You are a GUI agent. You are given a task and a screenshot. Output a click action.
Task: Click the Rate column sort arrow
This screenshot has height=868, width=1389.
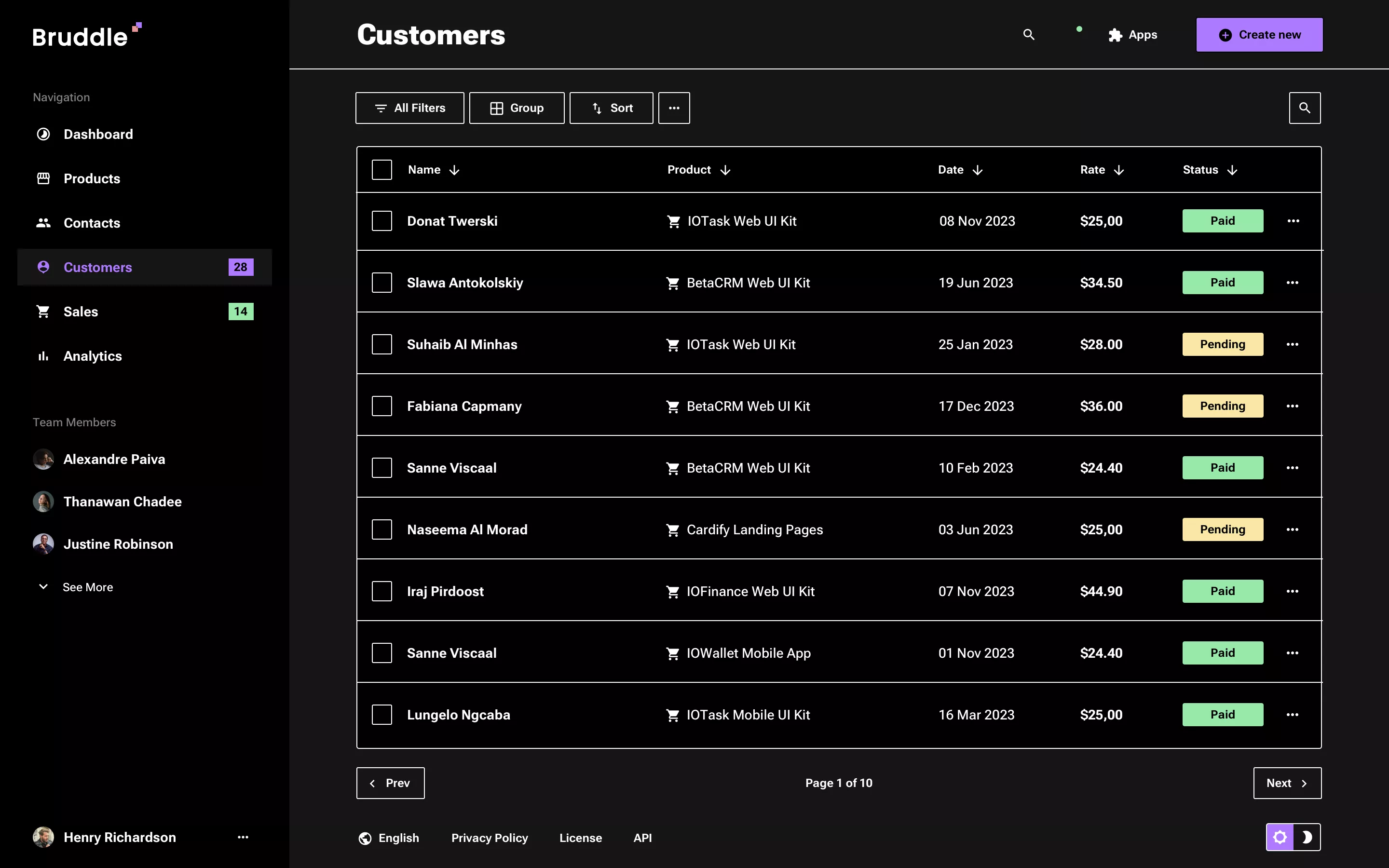(1120, 169)
